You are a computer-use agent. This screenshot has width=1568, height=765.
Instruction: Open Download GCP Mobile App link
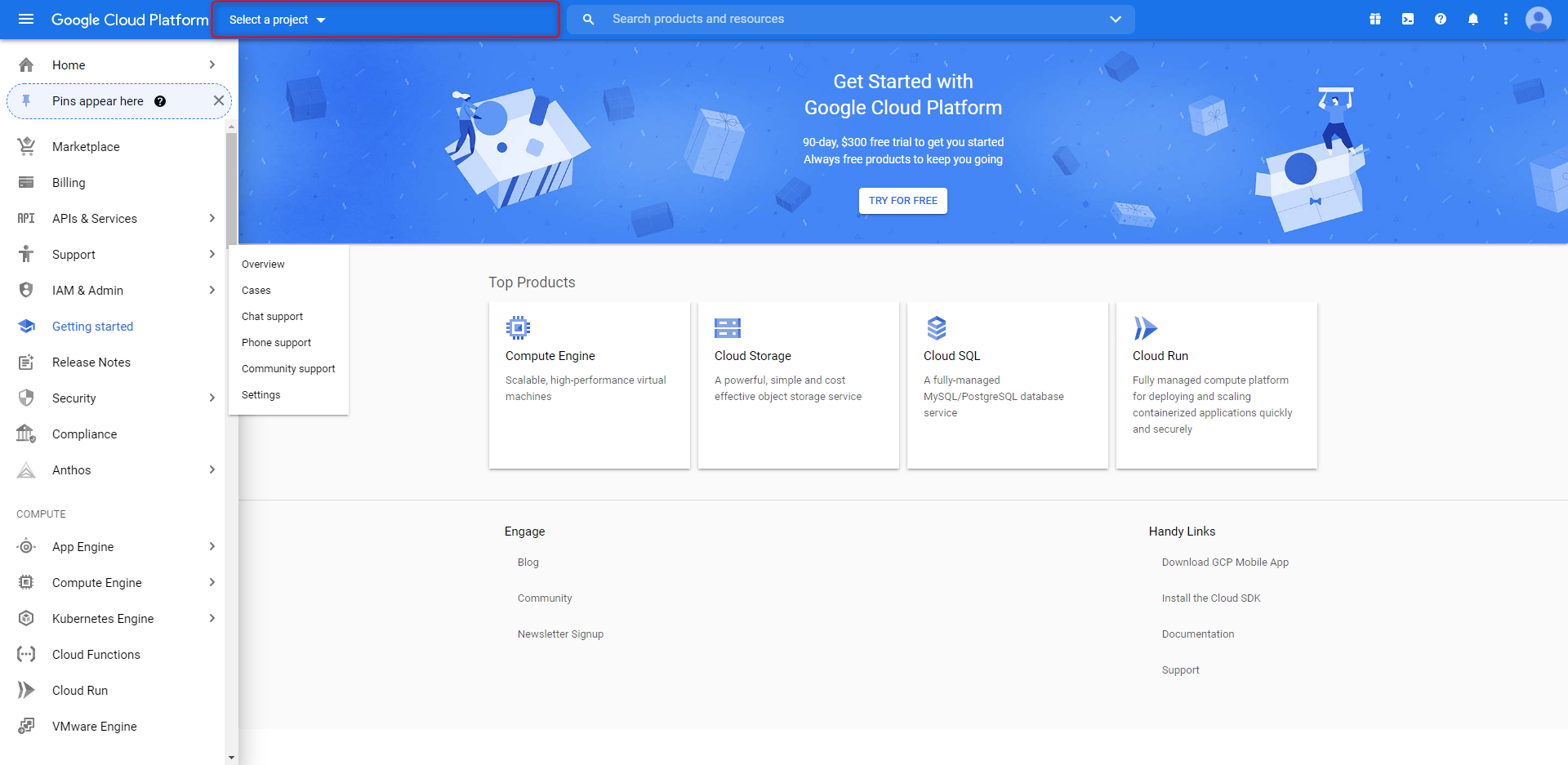tap(1225, 563)
